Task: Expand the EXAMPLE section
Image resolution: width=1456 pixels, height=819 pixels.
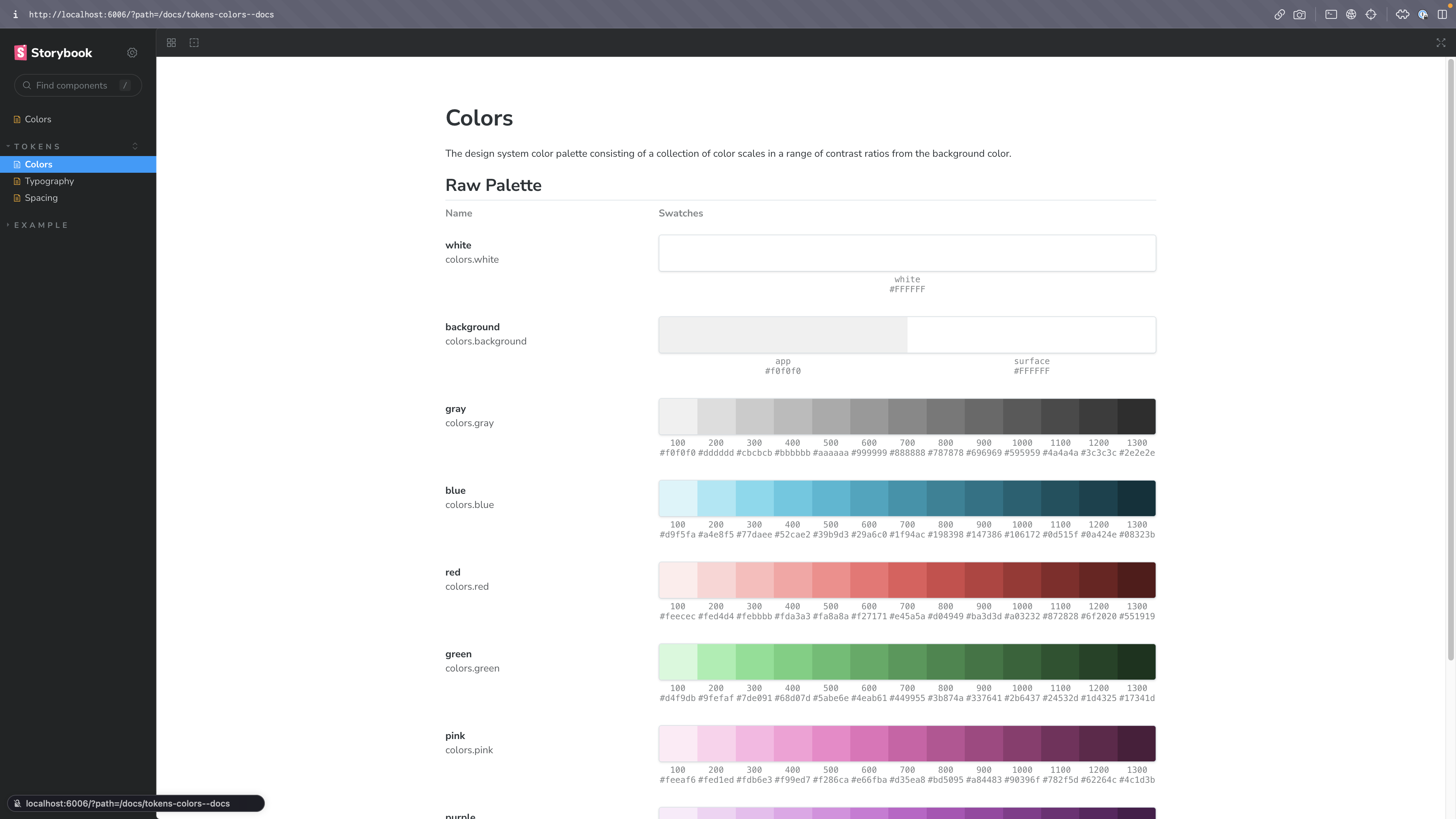Action: (x=41, y=225)
